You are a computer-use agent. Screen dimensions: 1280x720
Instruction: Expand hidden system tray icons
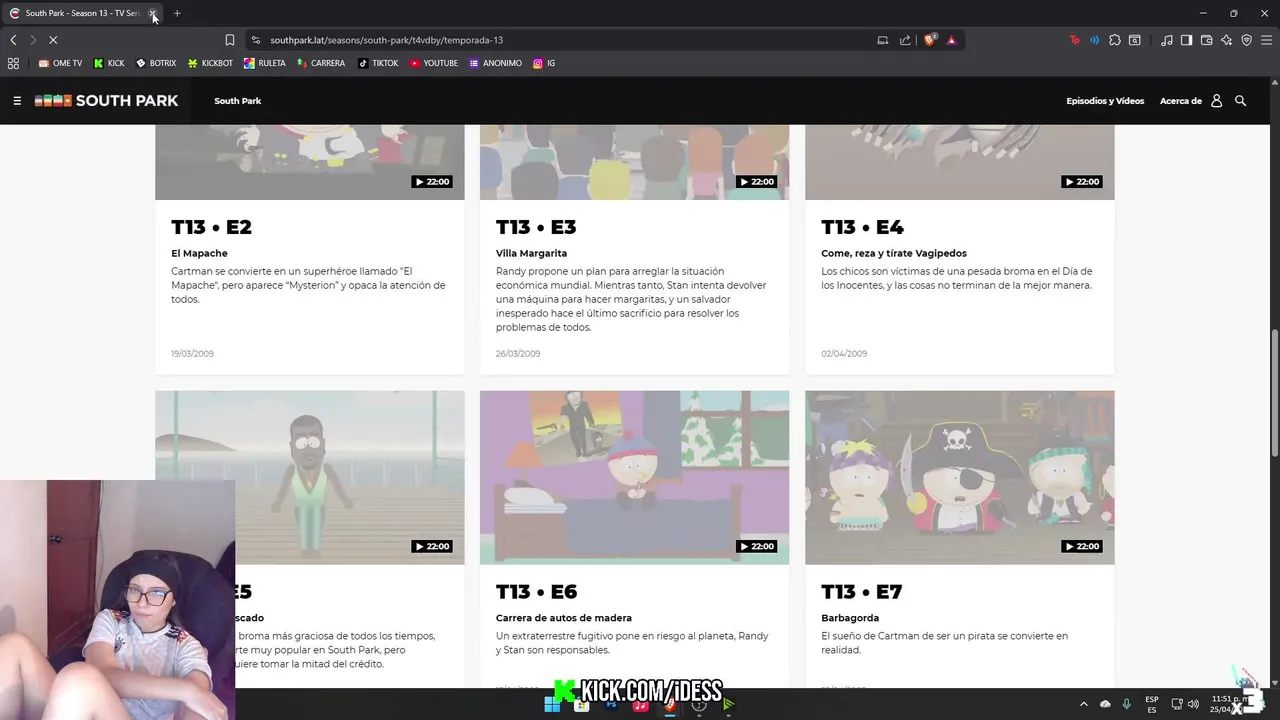(x=1083, y=704)
